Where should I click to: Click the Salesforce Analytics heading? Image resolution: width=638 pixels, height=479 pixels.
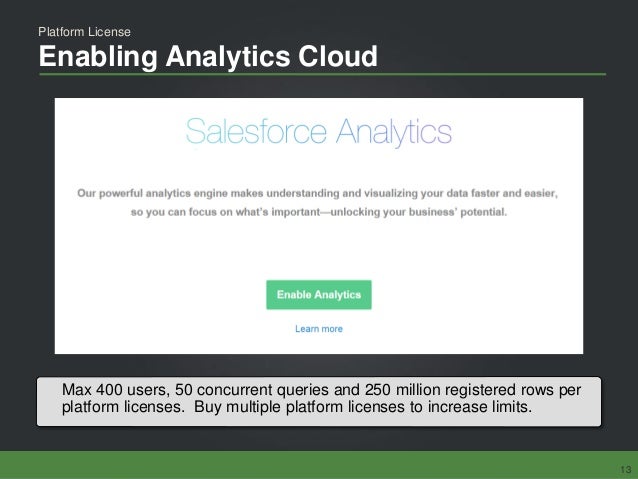point(319,131)
